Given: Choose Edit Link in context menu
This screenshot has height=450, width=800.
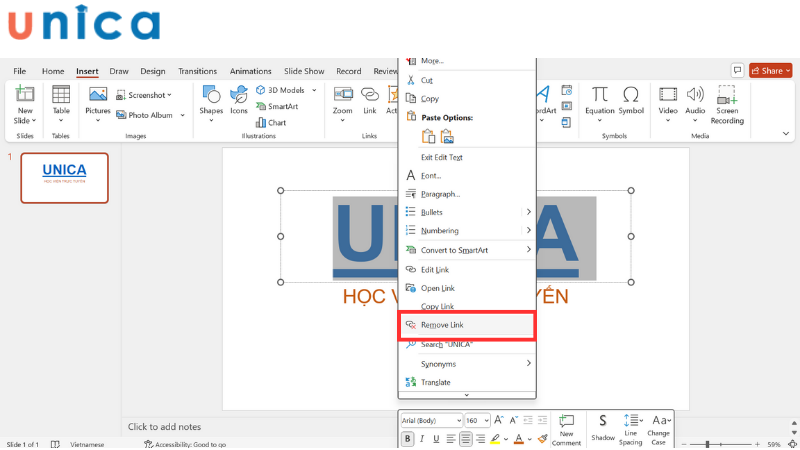Looking at the screenshot, I should pyautogui.click(x=467, y=269).
